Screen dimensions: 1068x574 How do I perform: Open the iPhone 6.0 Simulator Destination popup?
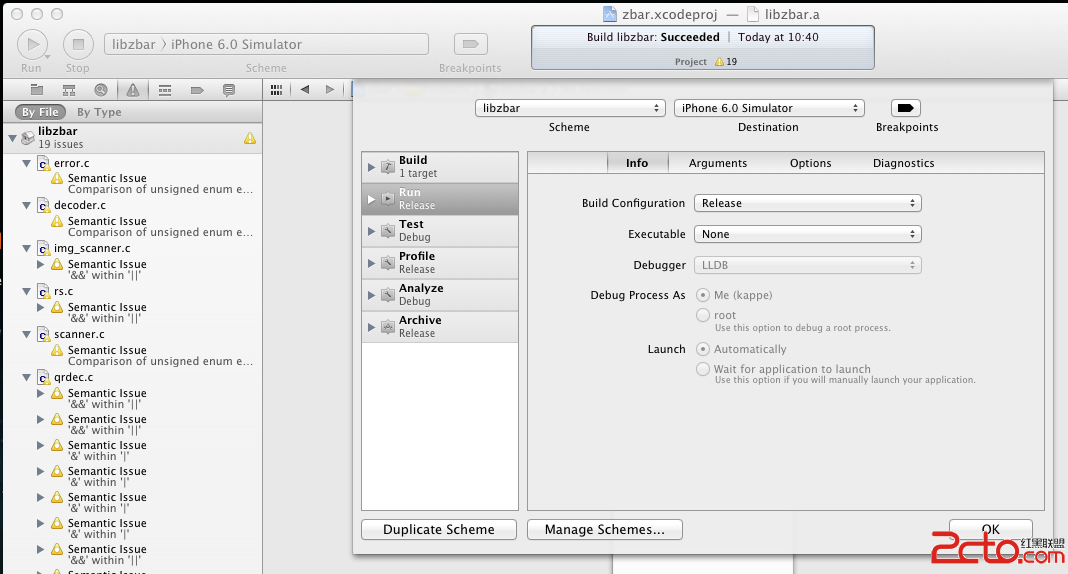[x=769, y=108]
